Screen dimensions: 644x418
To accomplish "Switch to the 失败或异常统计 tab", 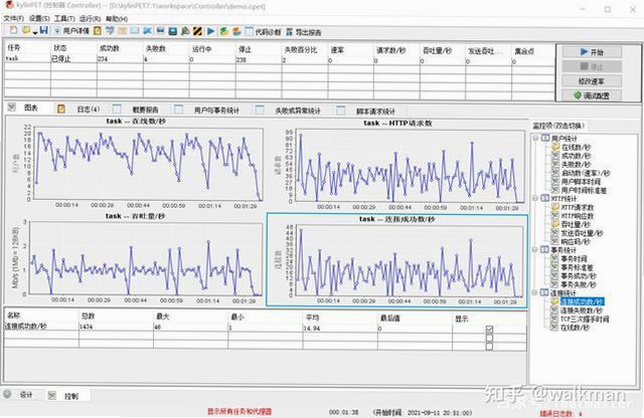I will (289, 110).
